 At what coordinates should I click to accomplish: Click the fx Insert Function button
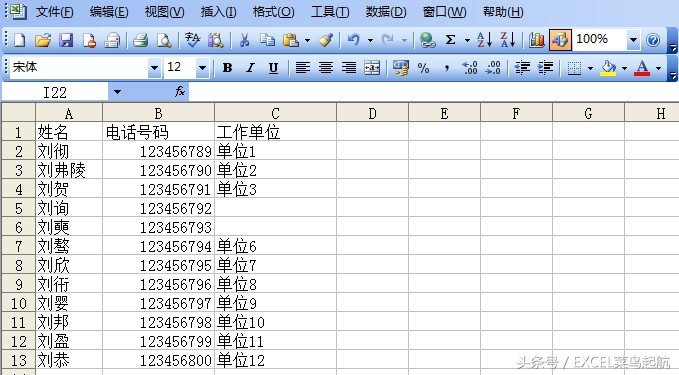tap(180, 91)
